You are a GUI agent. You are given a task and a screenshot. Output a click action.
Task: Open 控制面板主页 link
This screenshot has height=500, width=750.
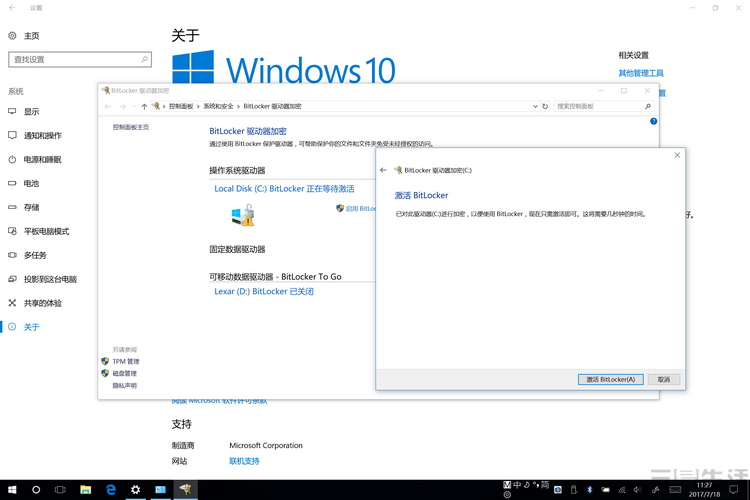(131, 127)
